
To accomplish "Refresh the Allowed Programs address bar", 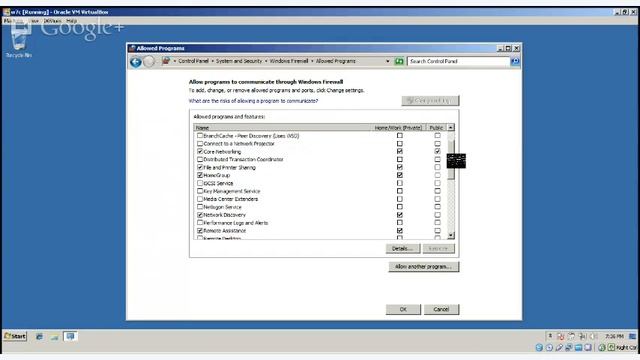I will coord(399,61).
